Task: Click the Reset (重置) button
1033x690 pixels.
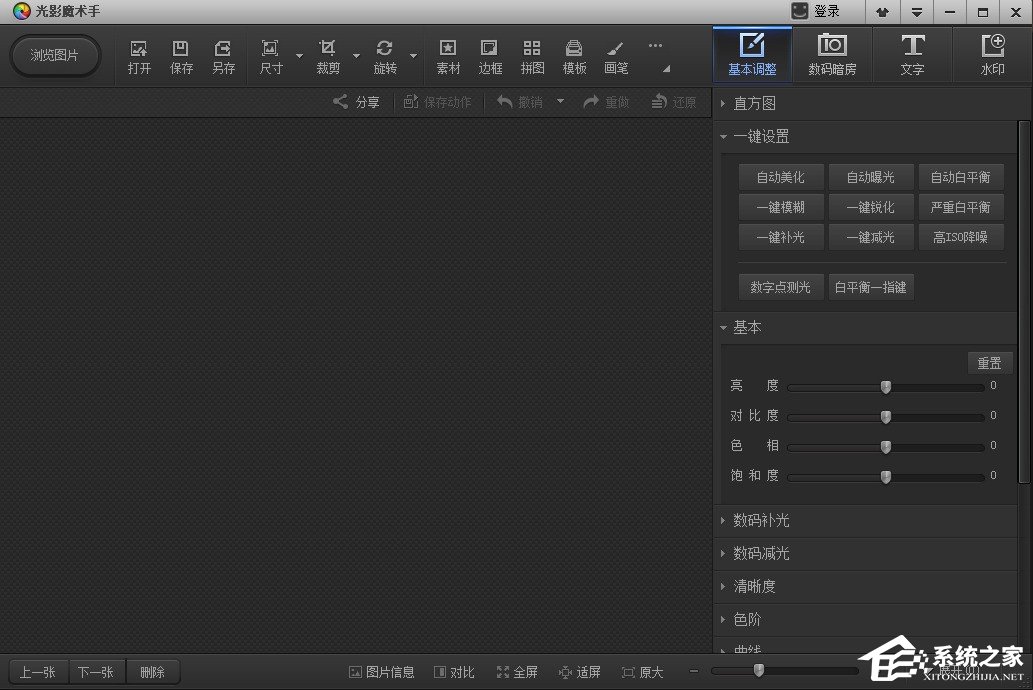Action: (x=989, y=363)
